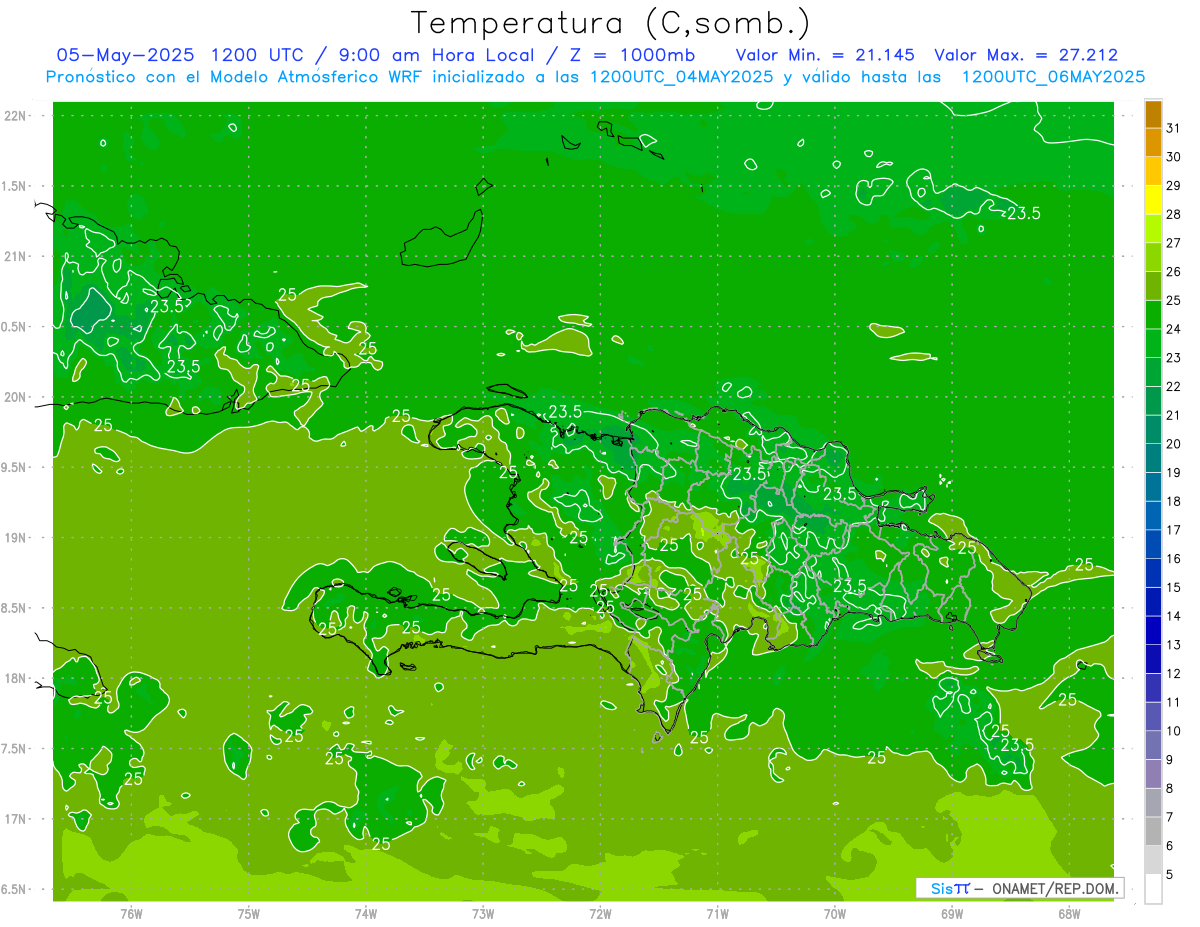1200x927 pixels.
Task: Click the "20N" latitude axis label
Action: (16, 397)
